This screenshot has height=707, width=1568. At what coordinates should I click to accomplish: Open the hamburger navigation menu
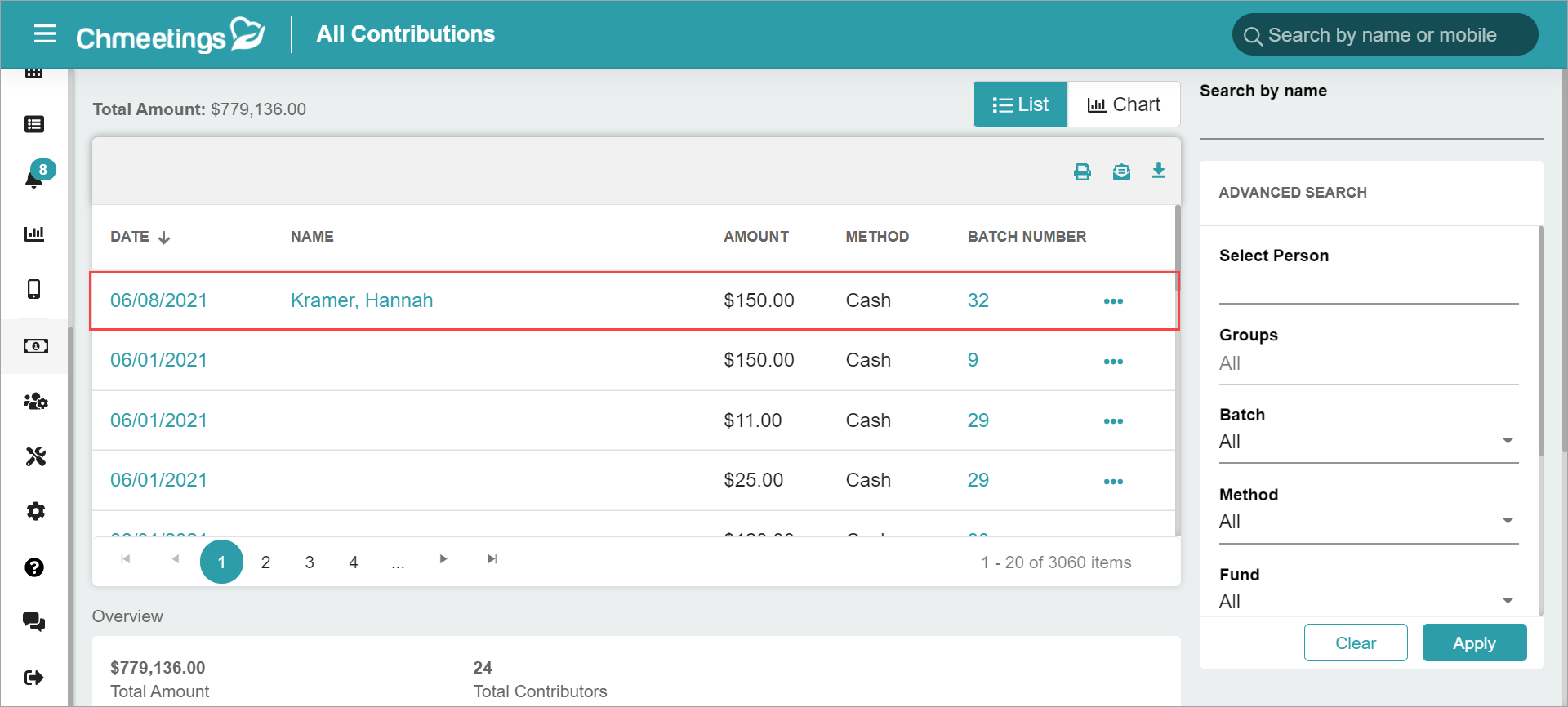click(x=45, y=33)
